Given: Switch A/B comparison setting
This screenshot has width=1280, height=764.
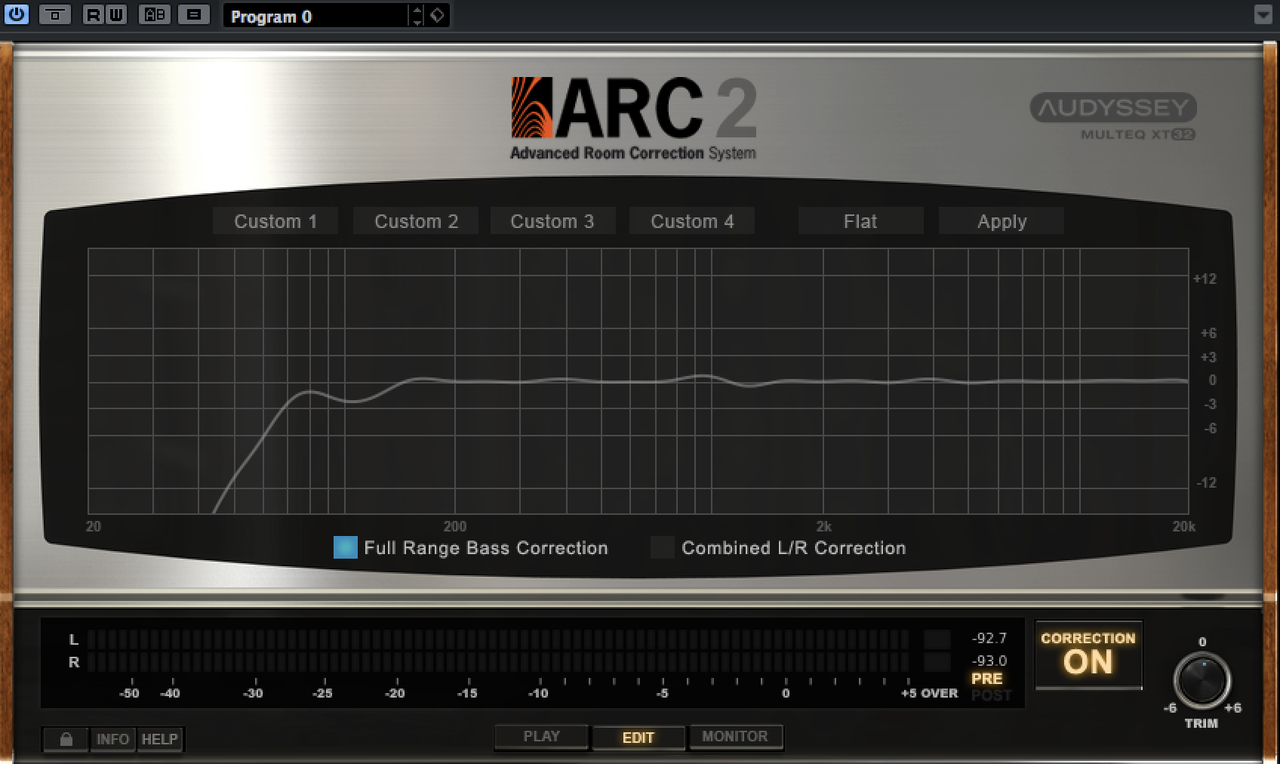Looking at the screenshot, I should click(154, 15).
